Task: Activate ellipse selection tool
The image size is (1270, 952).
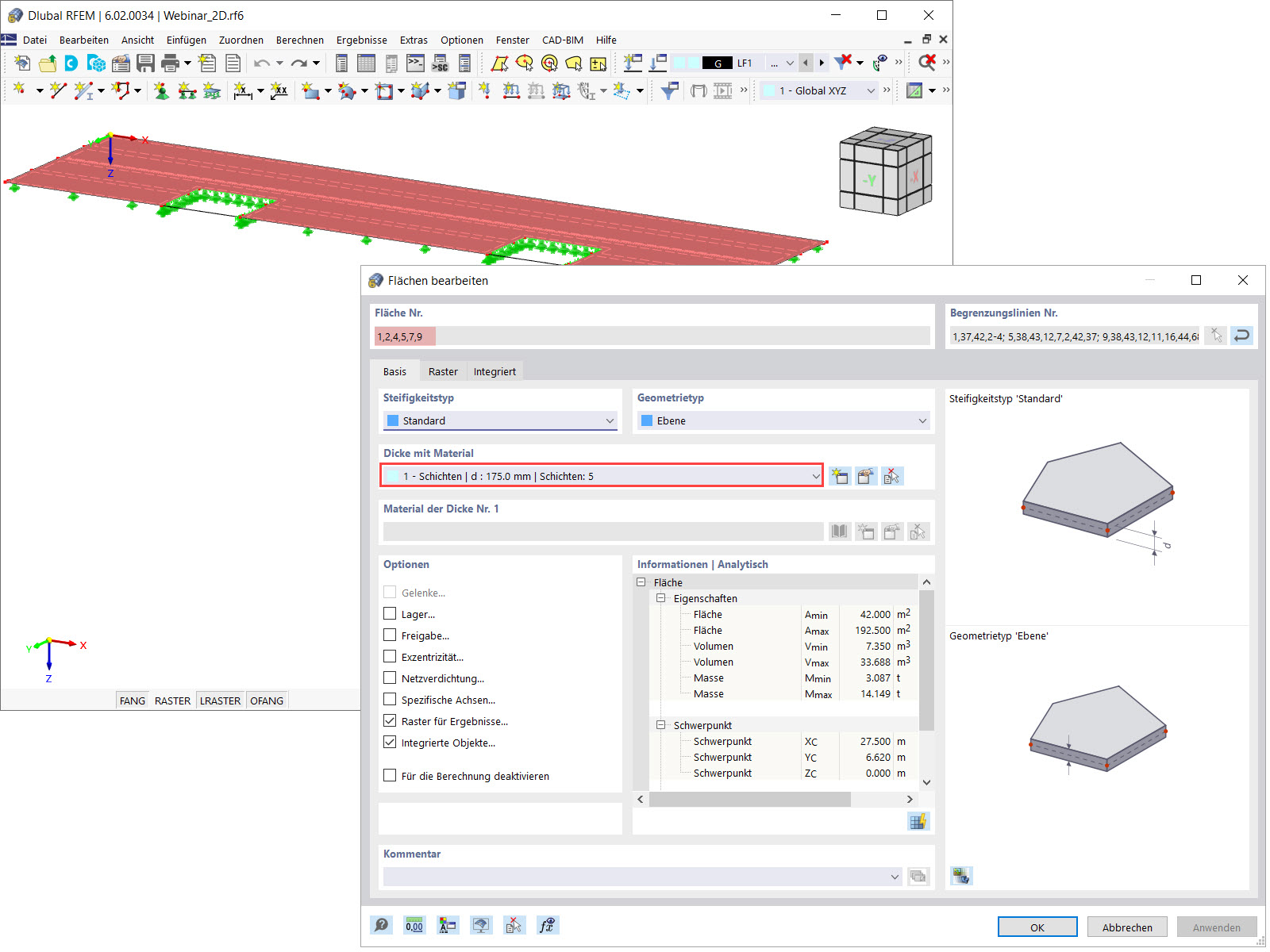Action: 524,63
